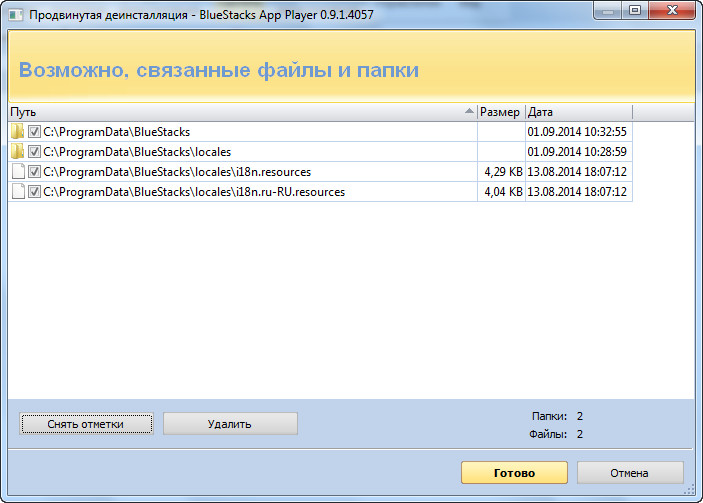Sort list by the Путь column header
This screenshot has height=503, width=703.
click(200, 112)
